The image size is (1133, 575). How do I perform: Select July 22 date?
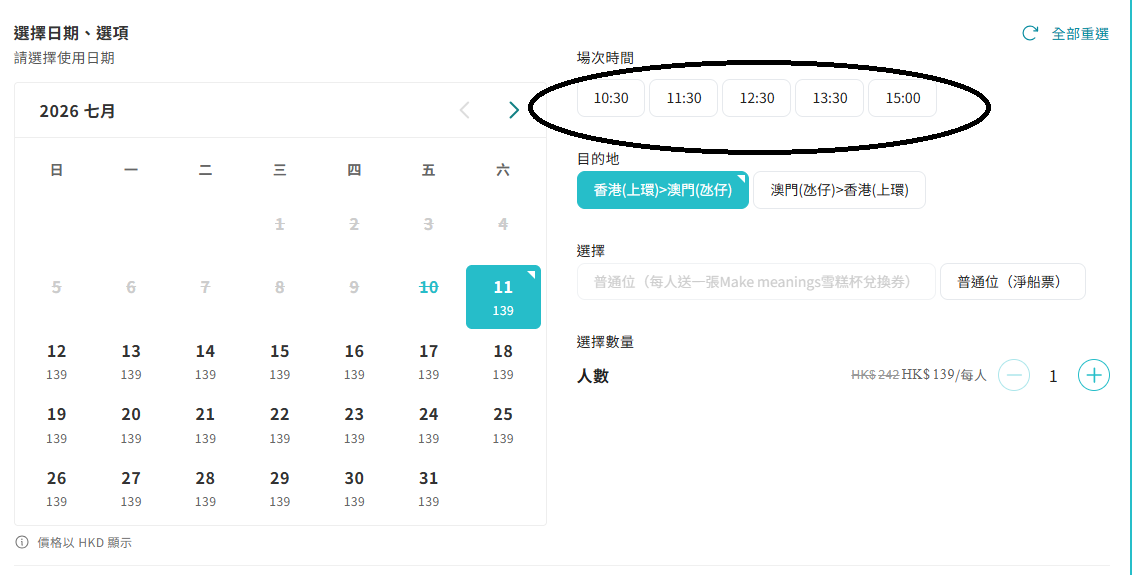(280, 424)
